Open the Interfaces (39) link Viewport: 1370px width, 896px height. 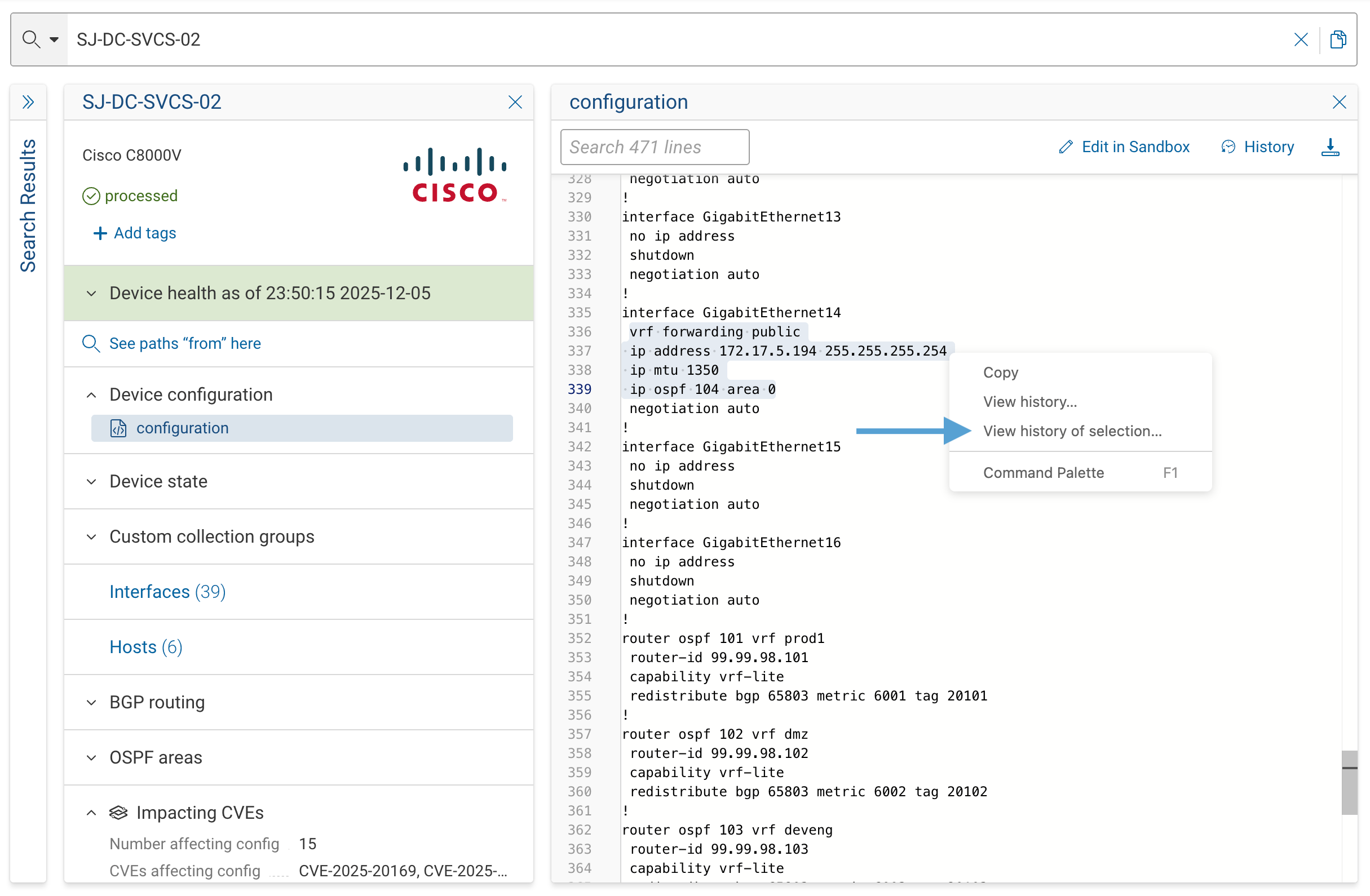click(x=166, y=592)
